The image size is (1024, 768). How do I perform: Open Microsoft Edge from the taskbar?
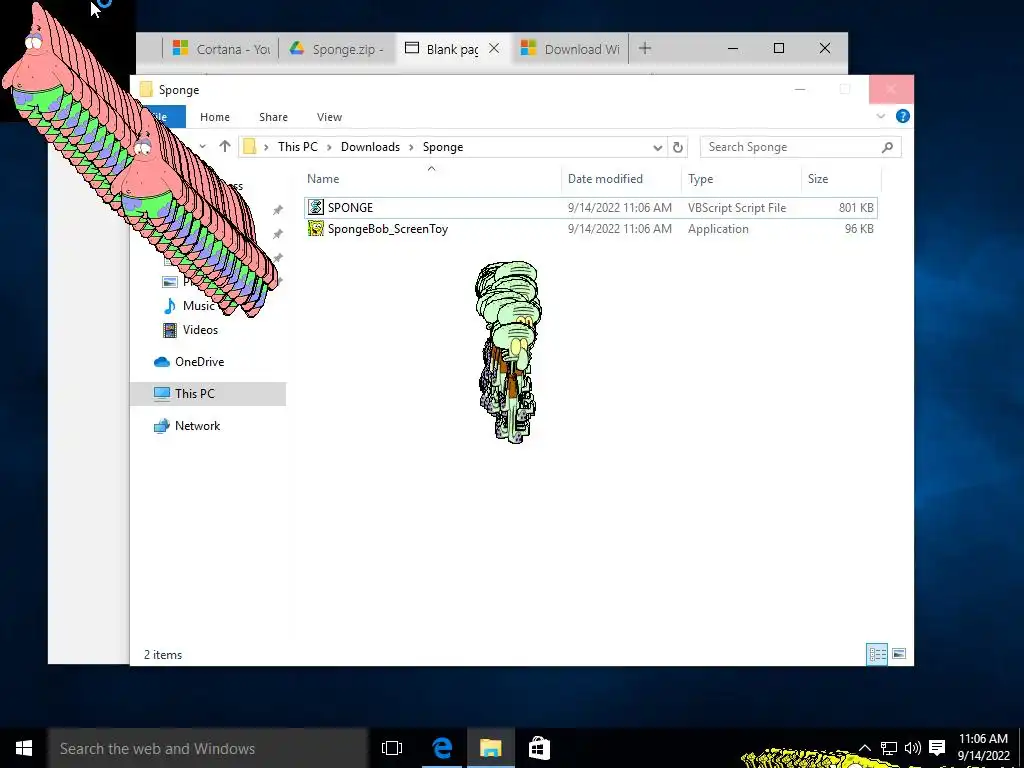pos(442,748)
